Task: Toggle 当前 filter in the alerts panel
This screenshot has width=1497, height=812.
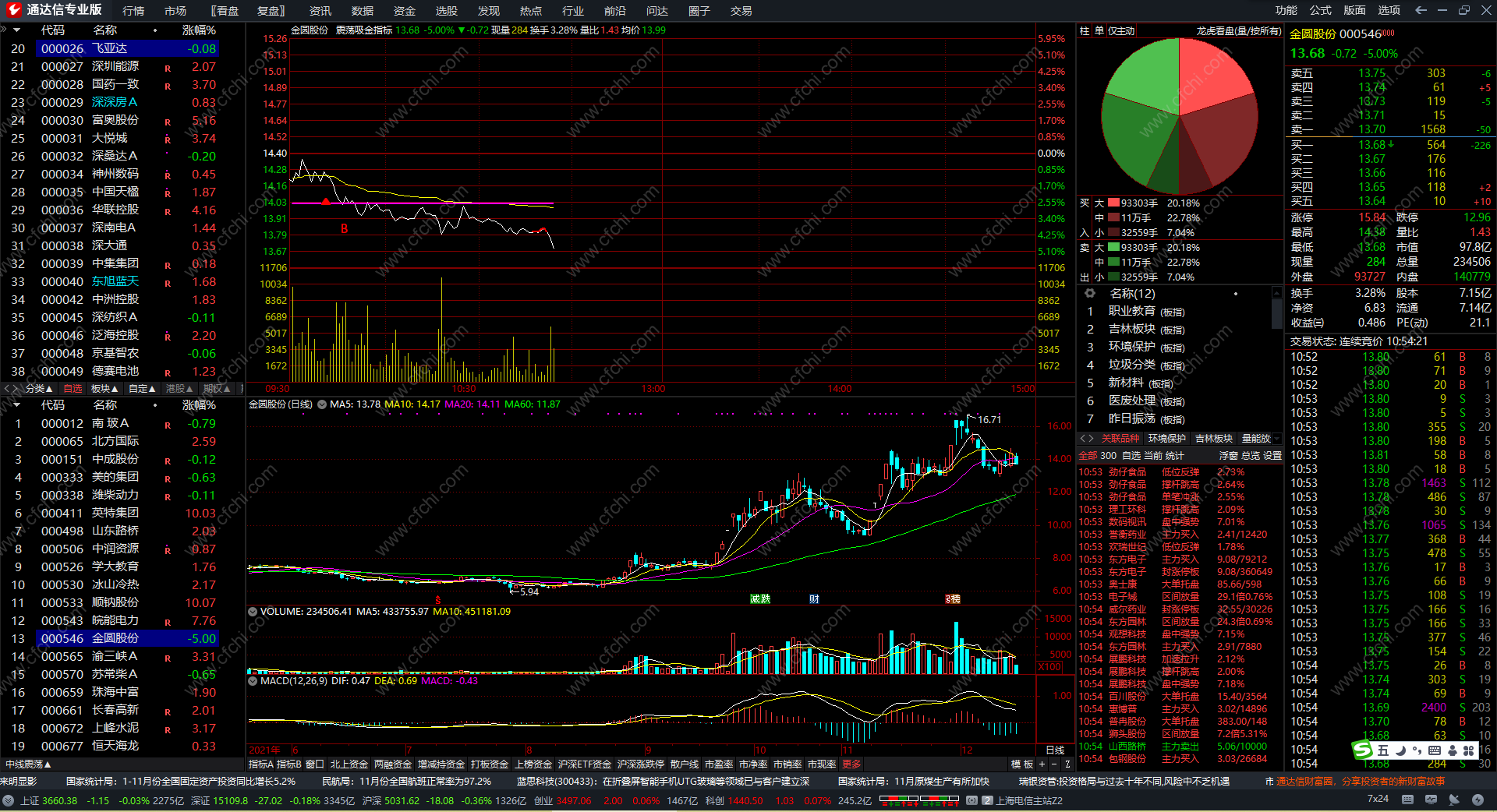Action: [1153, 456]
